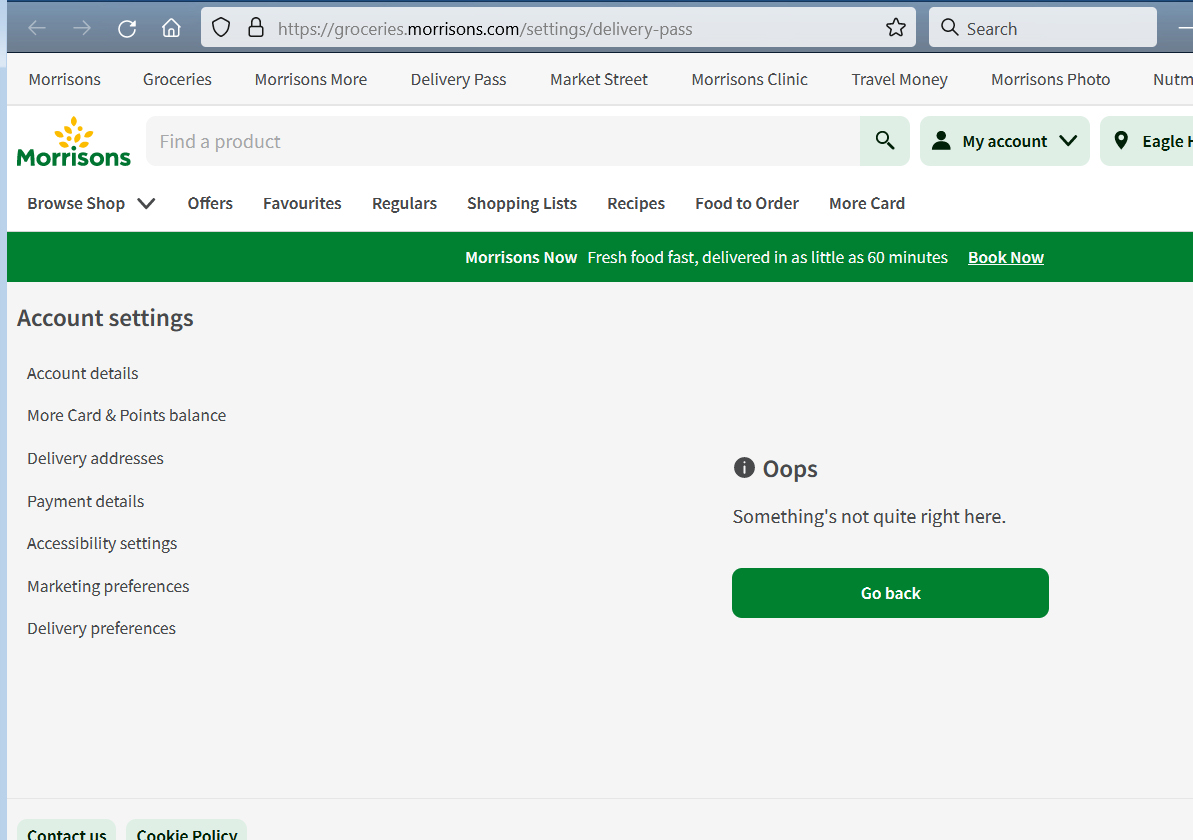This screenshot has width=1193, height=840.
Task: Open Account details settings link
Action: (x=83, y=373)
